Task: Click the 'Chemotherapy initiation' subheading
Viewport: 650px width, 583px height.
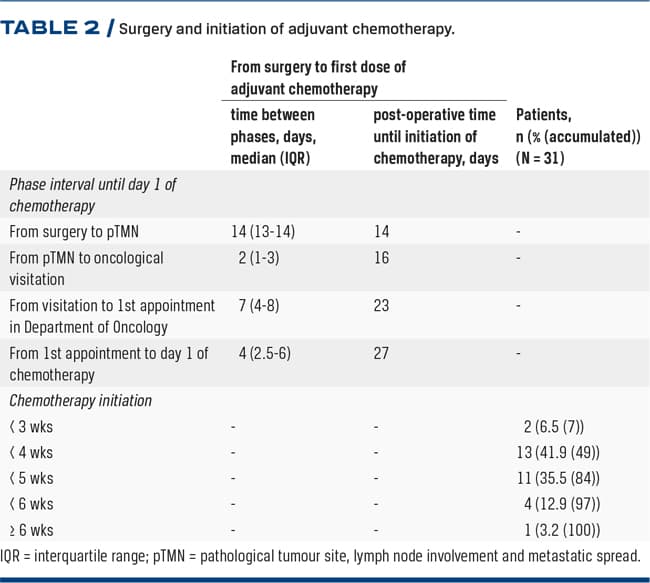Action: pyautogui.click(x=81, y=401)
